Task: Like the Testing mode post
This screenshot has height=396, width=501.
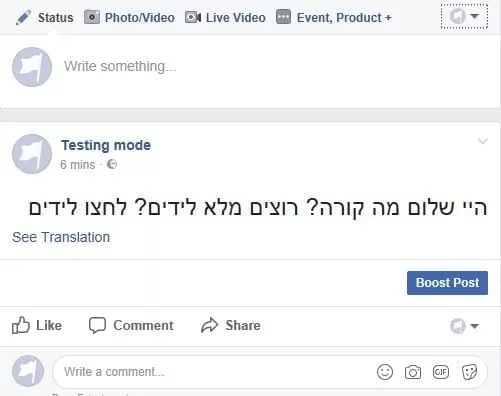Action: click(37, 325)
